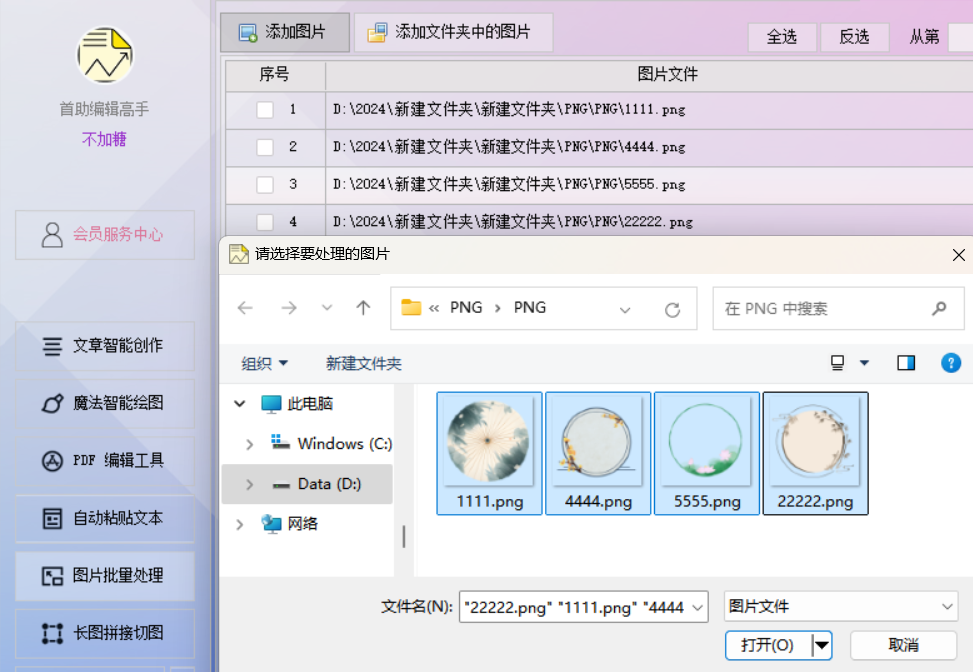Click the folder icon in address bar
Viewport: 973px width, 672px height.
[411, 308]
